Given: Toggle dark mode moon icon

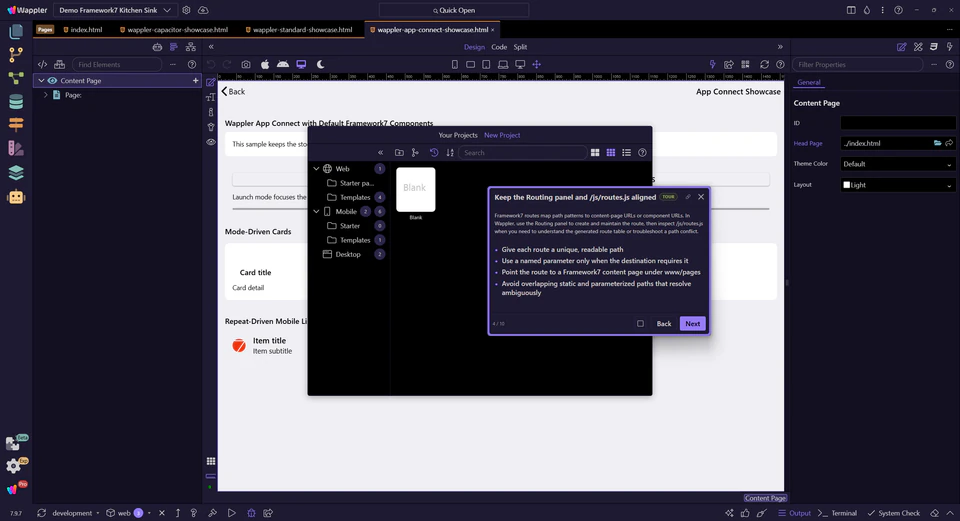Looking at the screenshot, I should coord(320,64).
